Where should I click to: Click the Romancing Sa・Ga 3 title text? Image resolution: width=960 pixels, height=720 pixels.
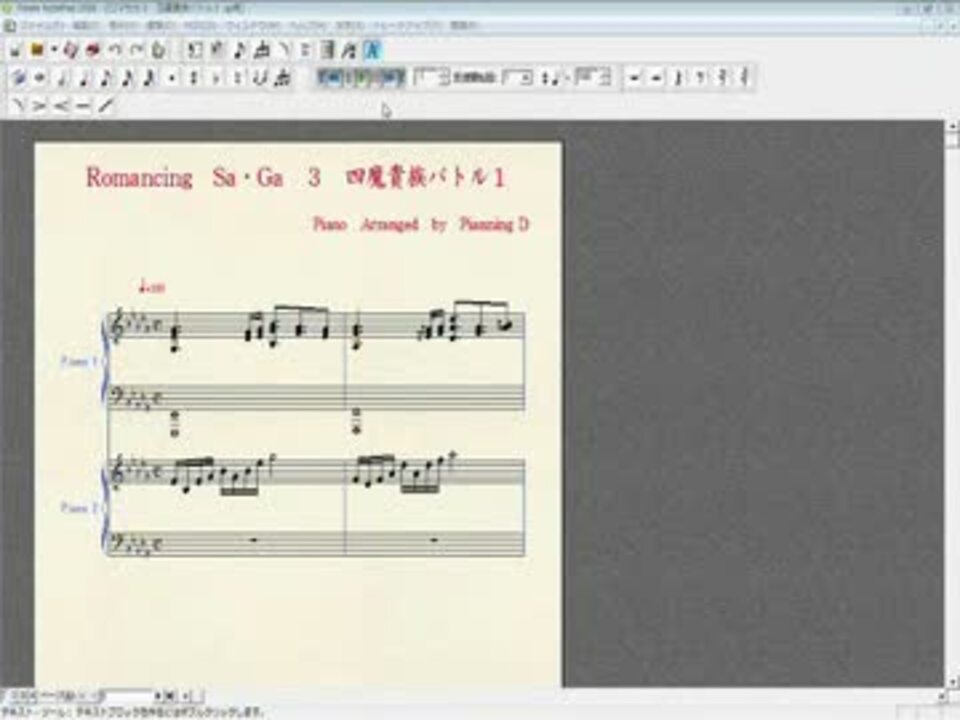(x=203, y=178)
